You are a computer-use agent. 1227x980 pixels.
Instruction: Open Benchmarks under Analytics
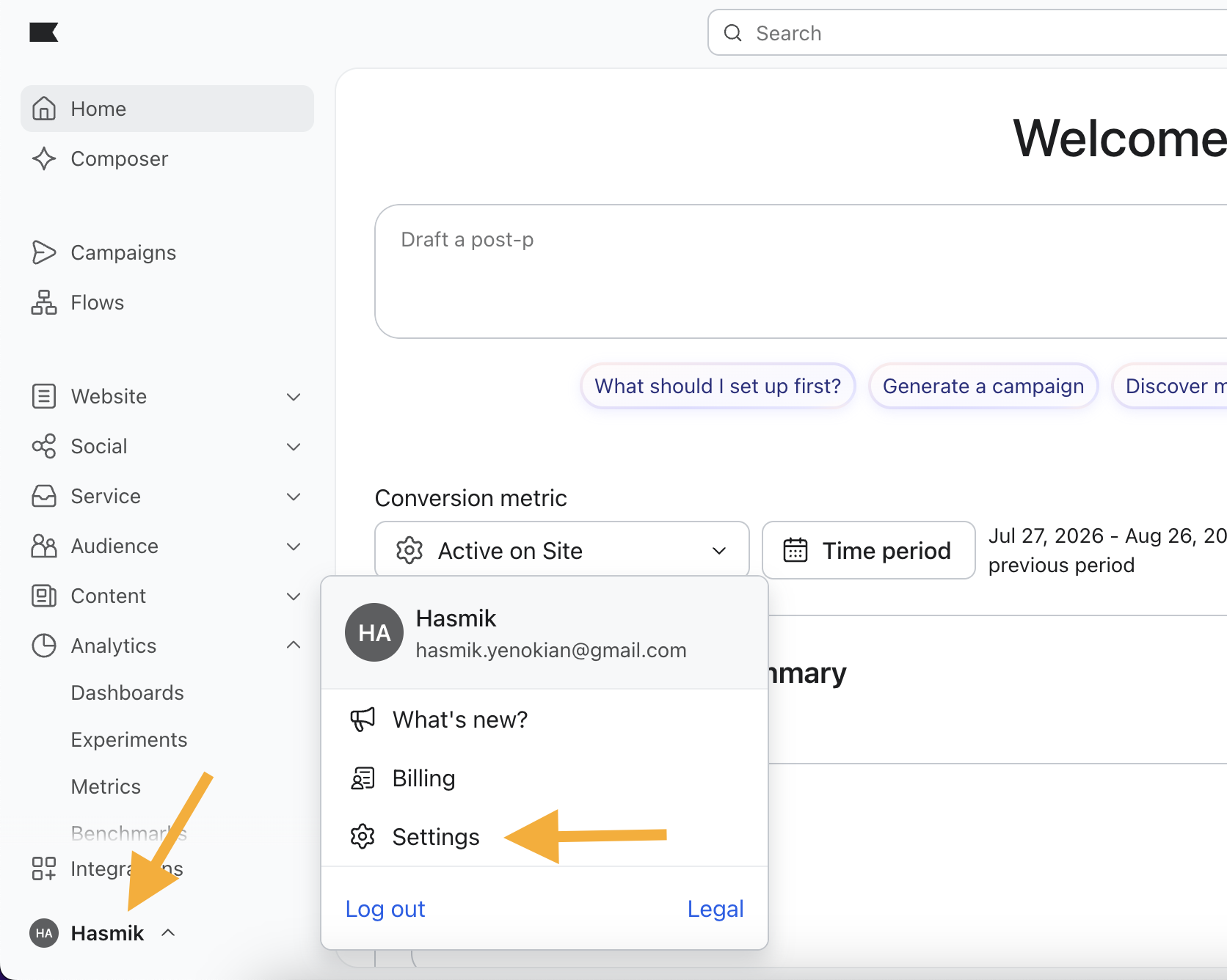[129, 833]
